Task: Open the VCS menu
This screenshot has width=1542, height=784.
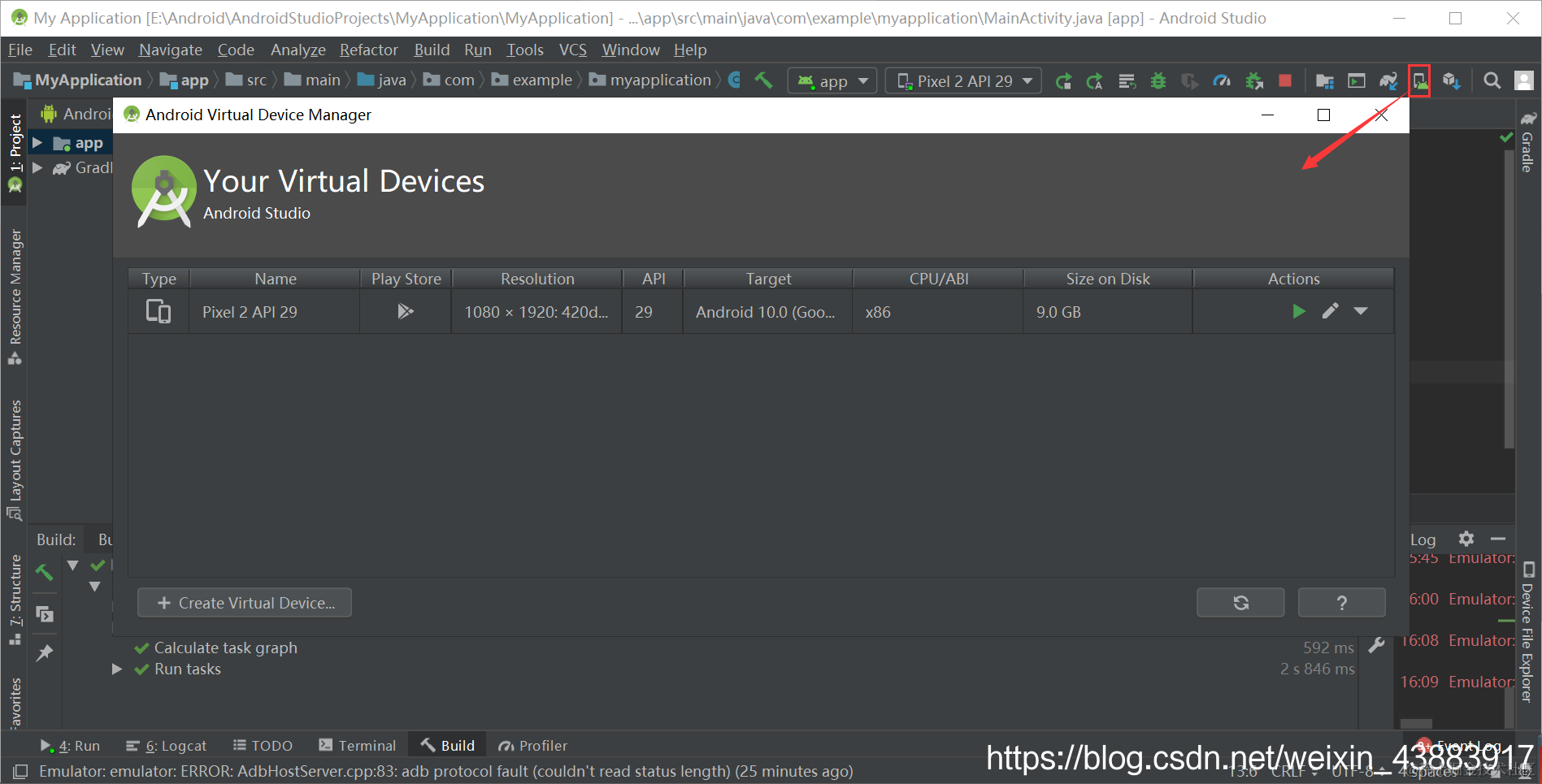Action: [x=573, y=50]
